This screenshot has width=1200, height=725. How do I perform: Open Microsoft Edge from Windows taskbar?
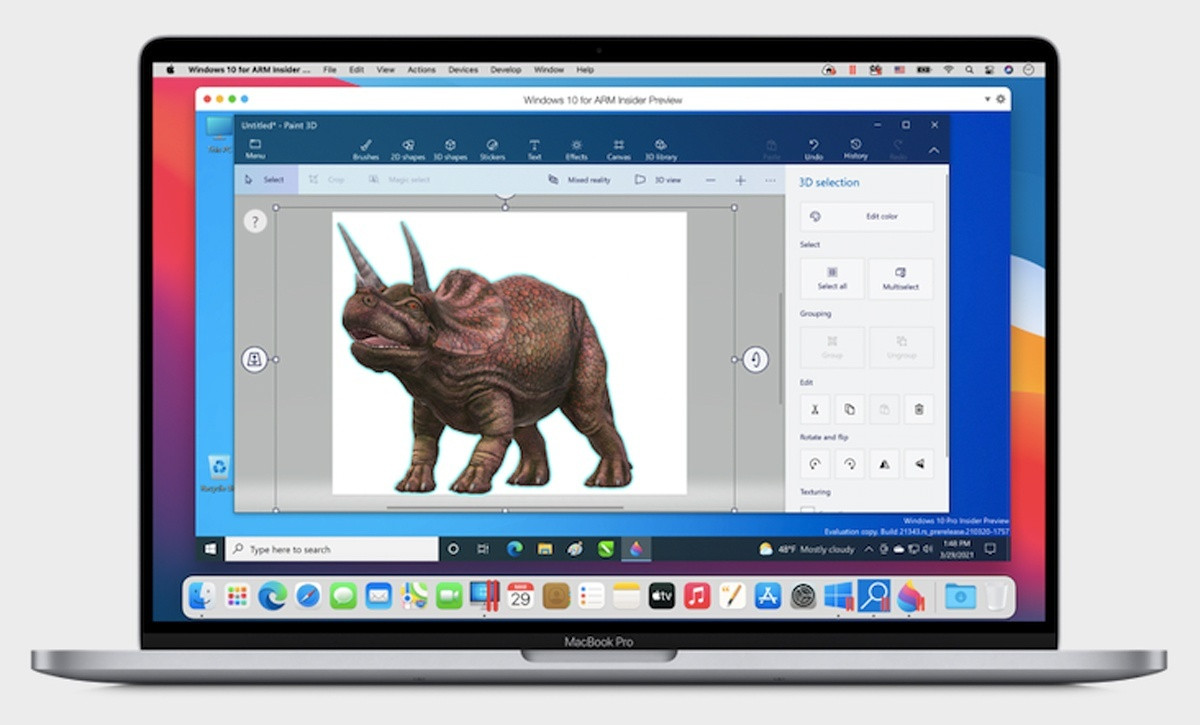click(515, 549)
